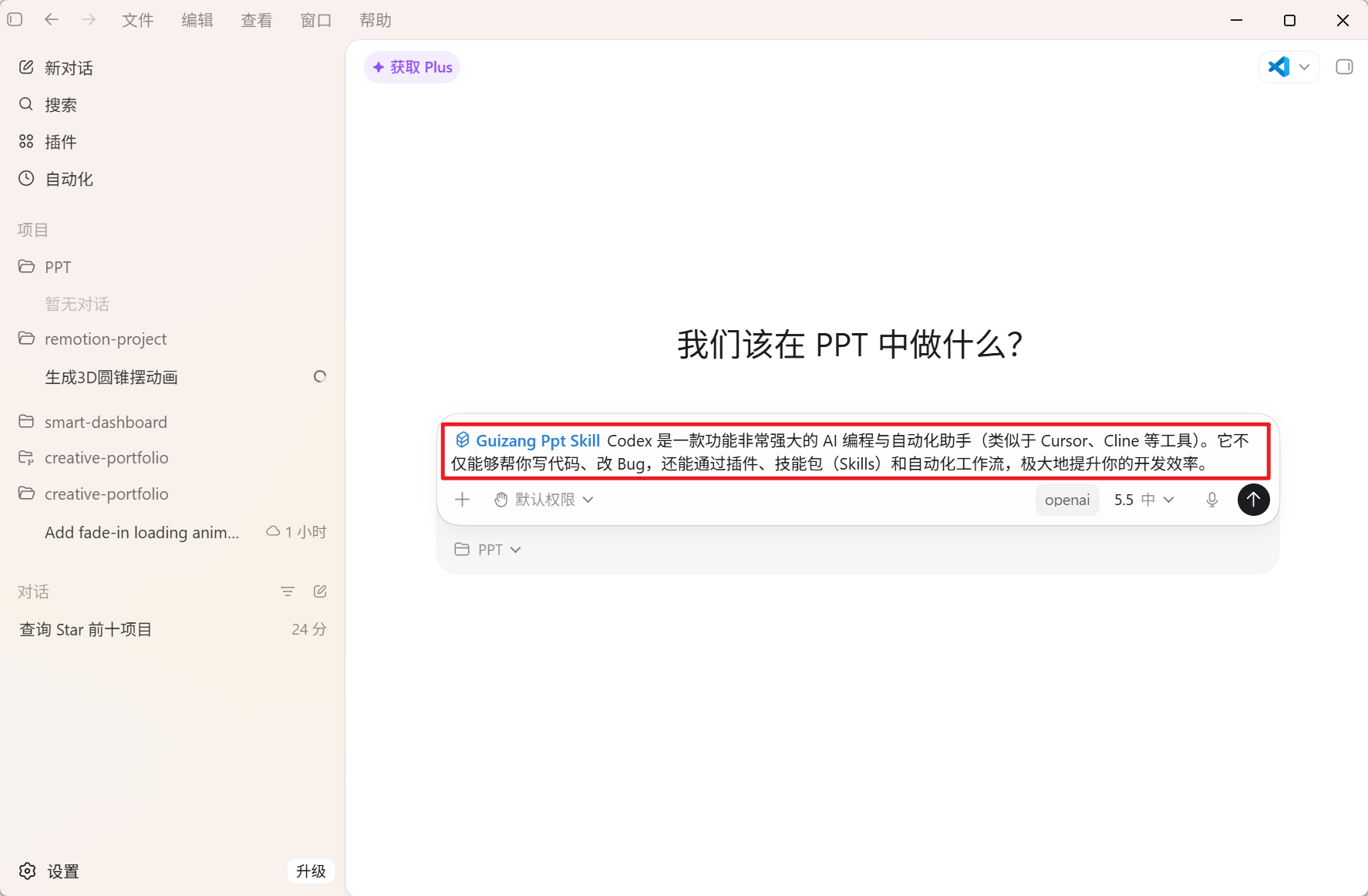
Task: Send the message with the arrow button
Action: [1254, 500]
